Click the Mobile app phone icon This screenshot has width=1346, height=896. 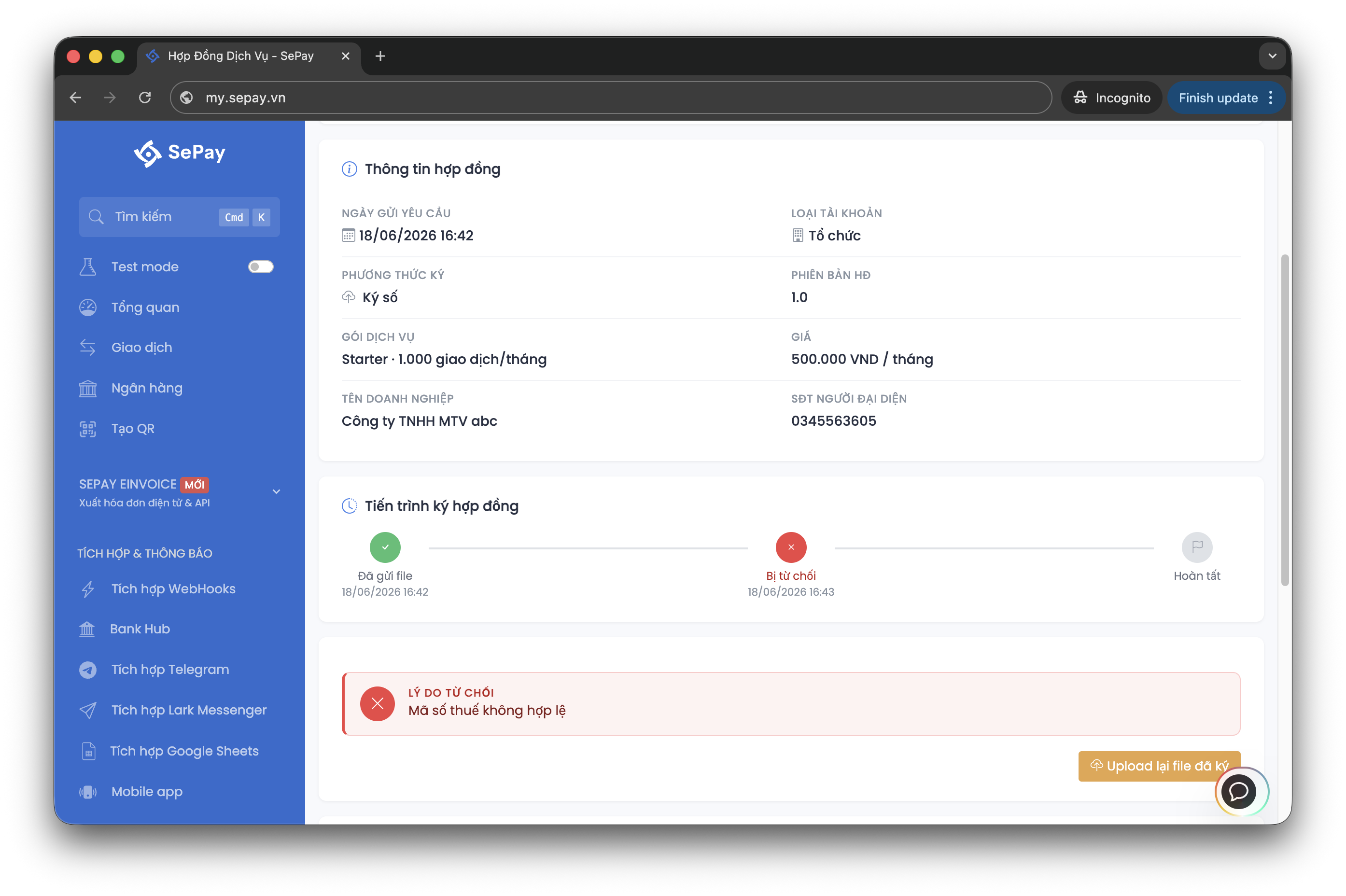(x=87, y=792)
